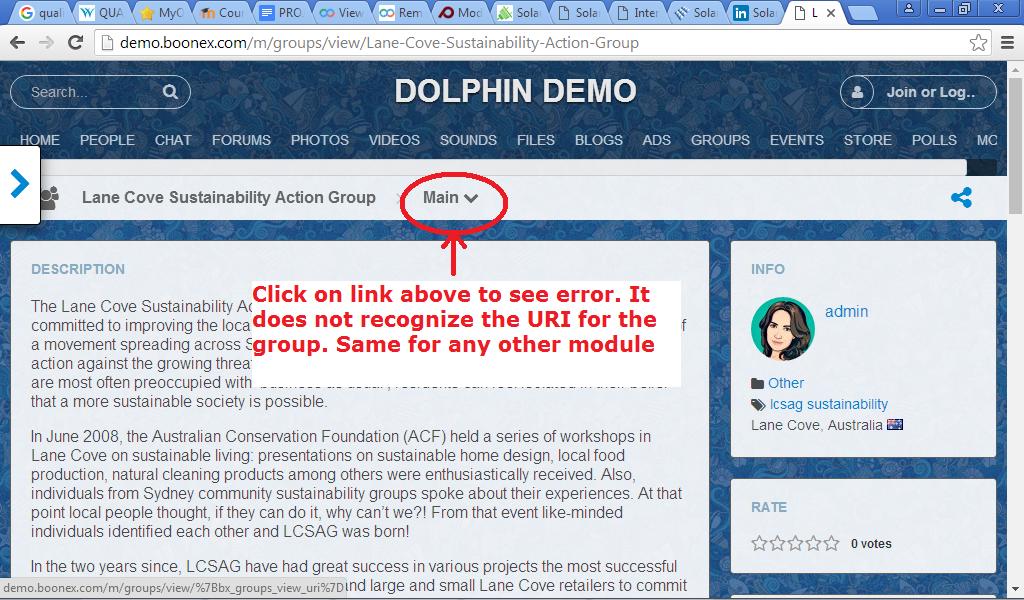The image size is (1024, 600).
Task: Expand the left slide-out panel arrow
Action: coord(20,183)
